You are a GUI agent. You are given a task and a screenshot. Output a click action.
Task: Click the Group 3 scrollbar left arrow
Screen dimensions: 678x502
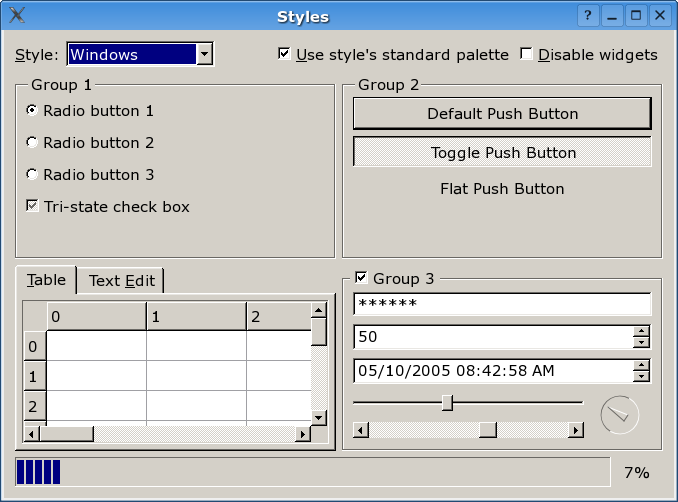362,430
